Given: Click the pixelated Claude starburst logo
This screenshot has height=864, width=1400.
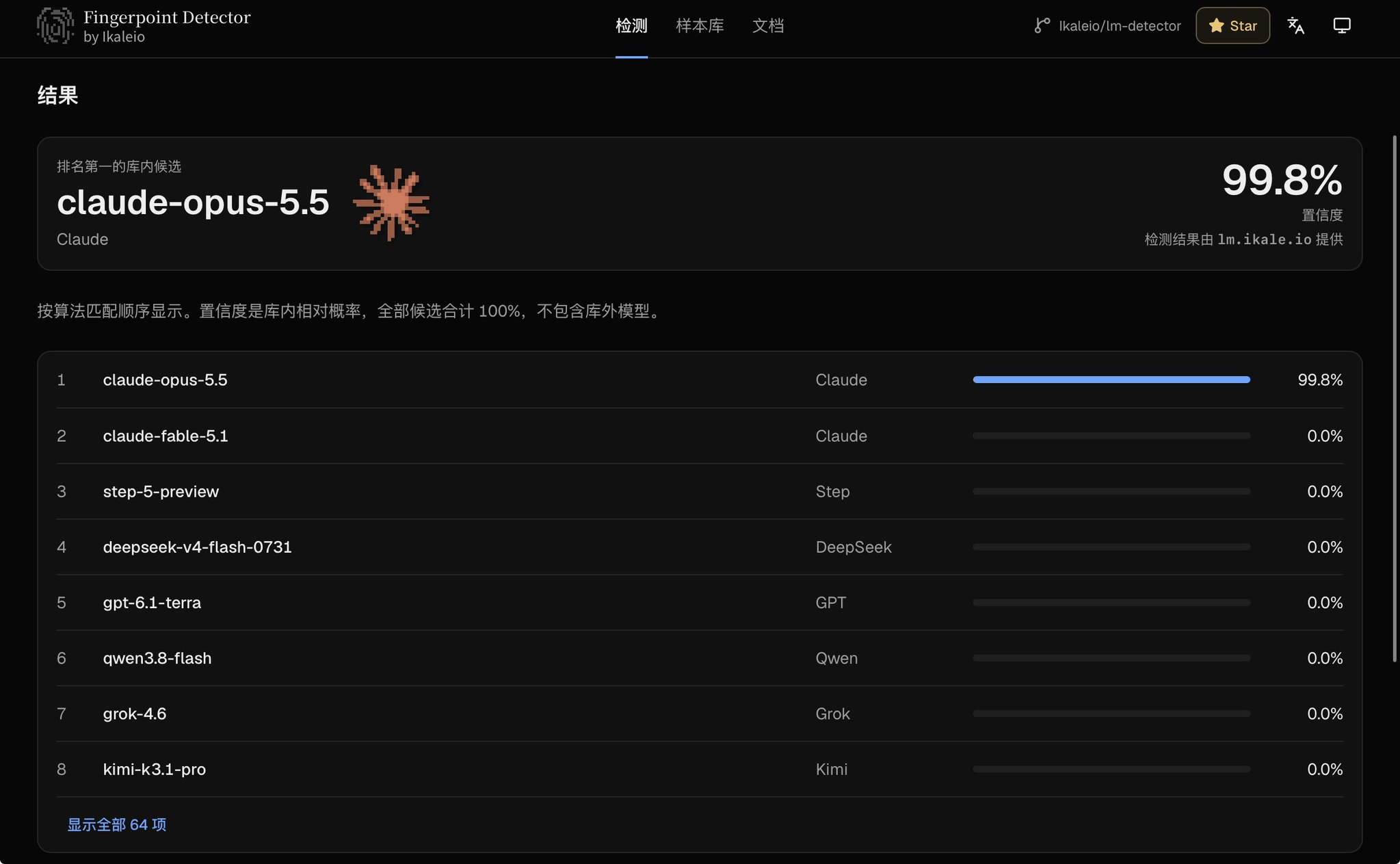Looking at the screenshot, I should pos(391,202).
